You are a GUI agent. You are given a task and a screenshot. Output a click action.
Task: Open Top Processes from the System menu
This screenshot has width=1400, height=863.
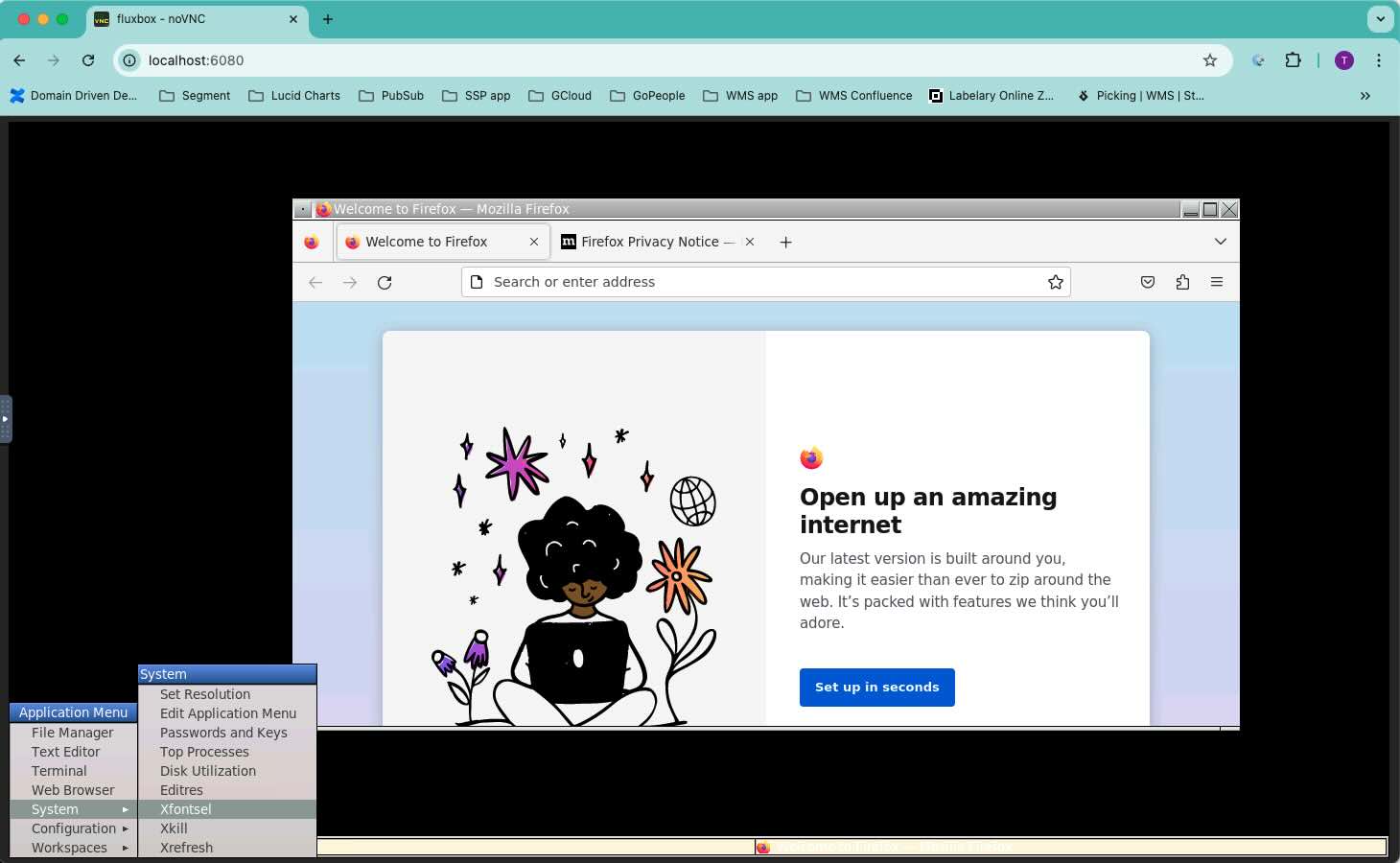(227, 752)
